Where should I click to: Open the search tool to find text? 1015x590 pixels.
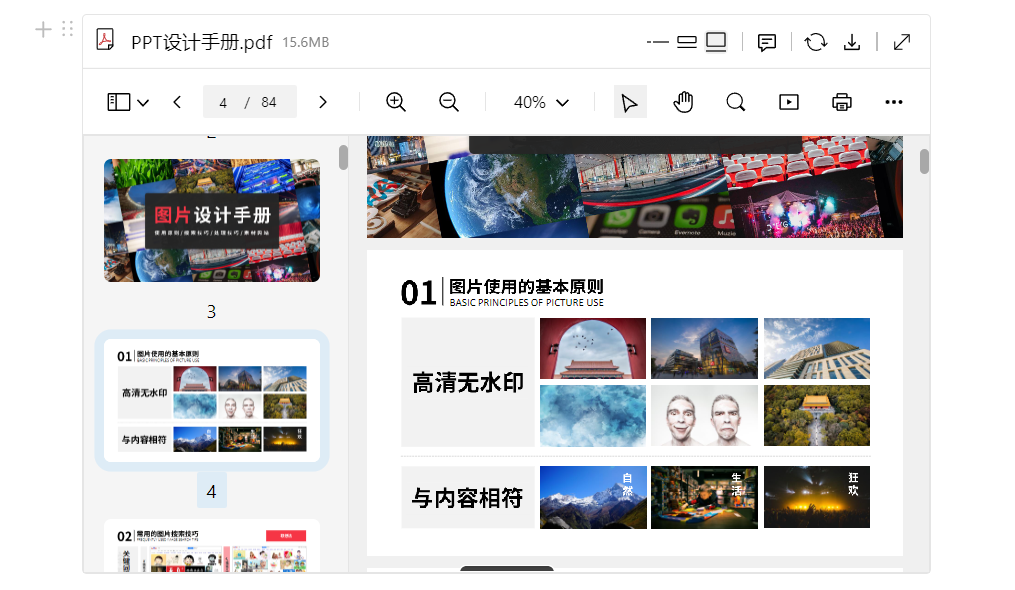[x=735, y=101]
